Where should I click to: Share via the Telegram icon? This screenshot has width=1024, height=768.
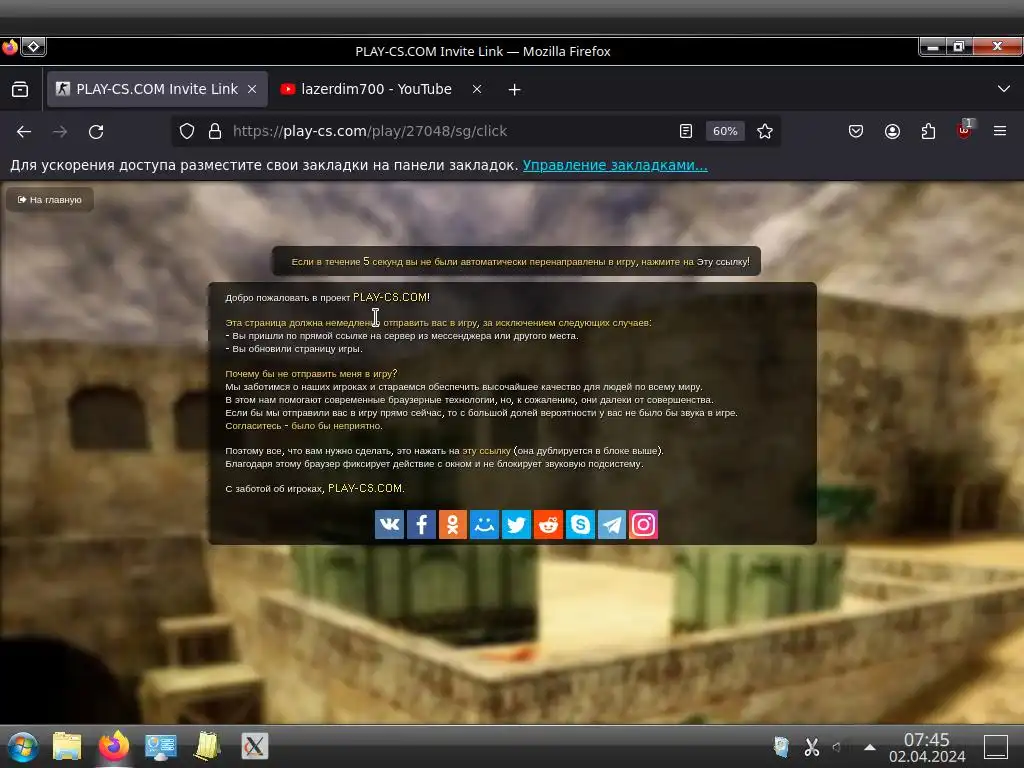pyautogui.click(x=611, y=524)
